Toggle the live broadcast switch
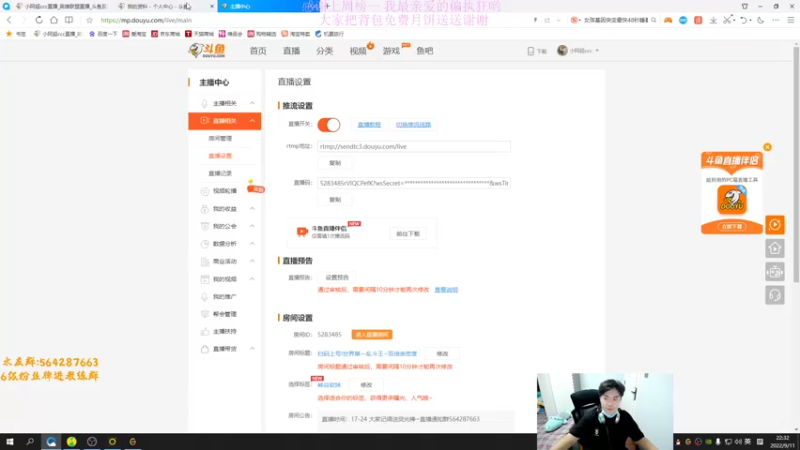The image size is (800, 450). [x=329, y=124]
